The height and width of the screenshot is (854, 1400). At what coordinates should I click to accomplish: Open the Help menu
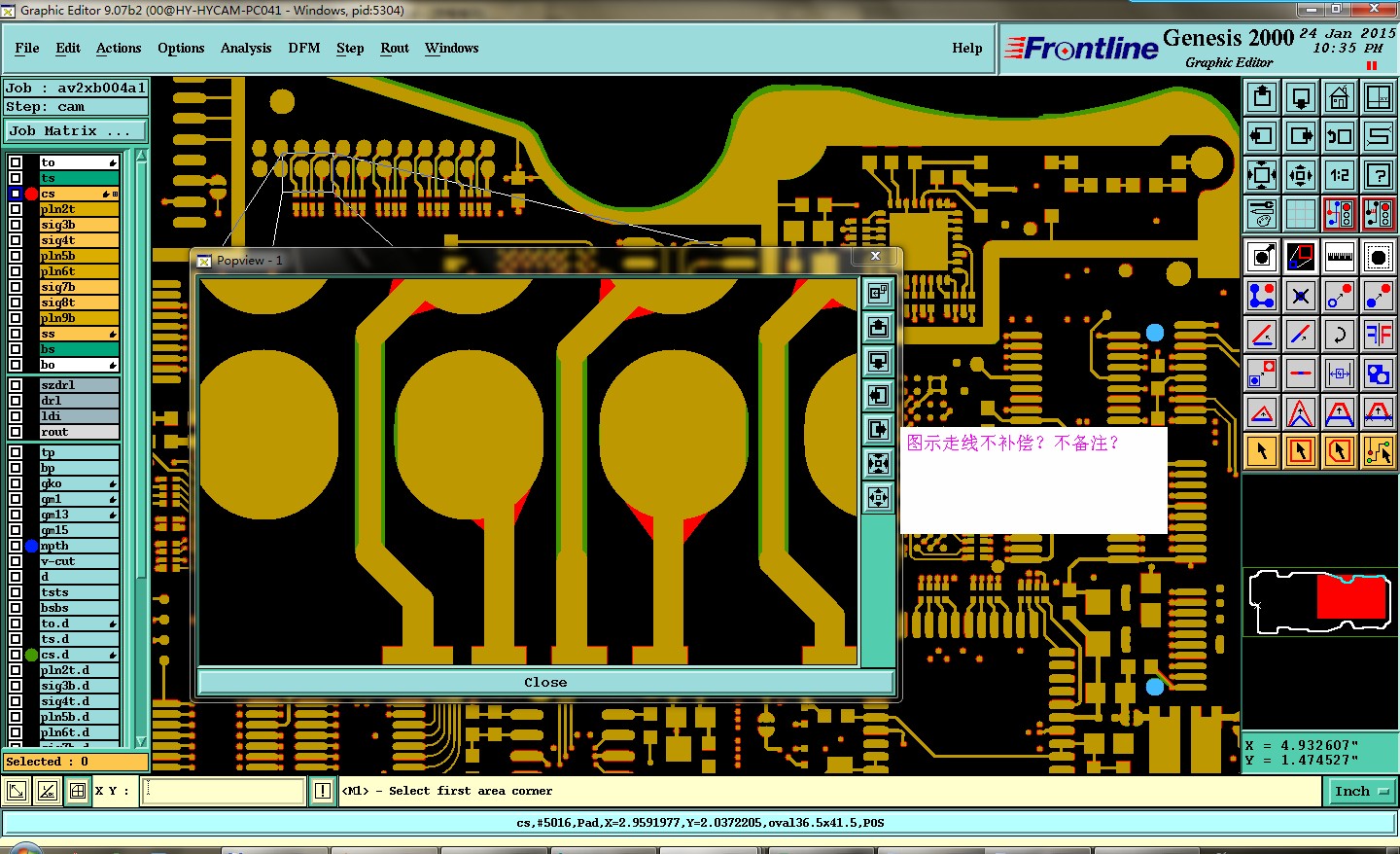click(967, 48)
